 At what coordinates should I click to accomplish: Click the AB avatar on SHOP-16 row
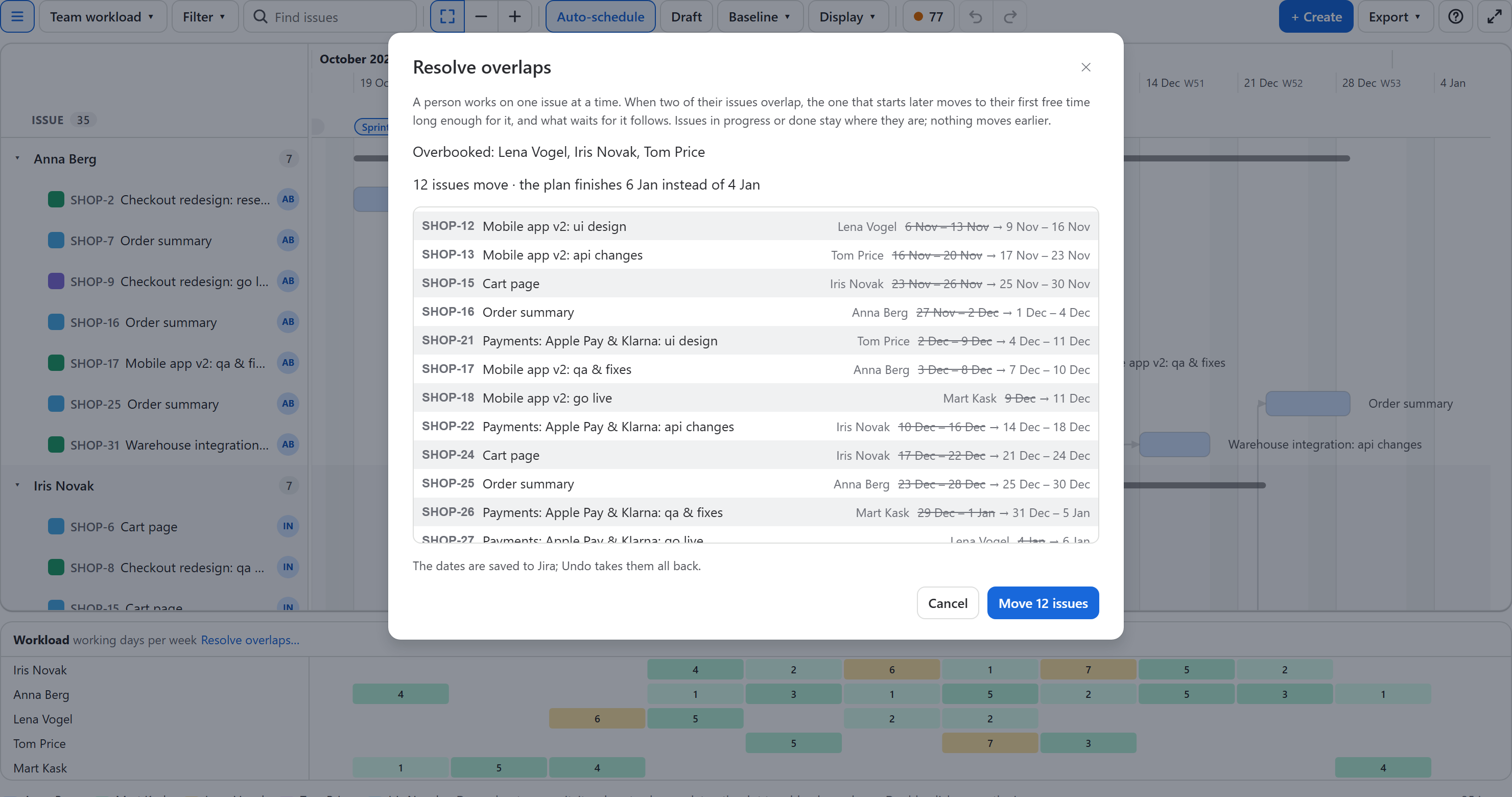(x=288, y=322)
